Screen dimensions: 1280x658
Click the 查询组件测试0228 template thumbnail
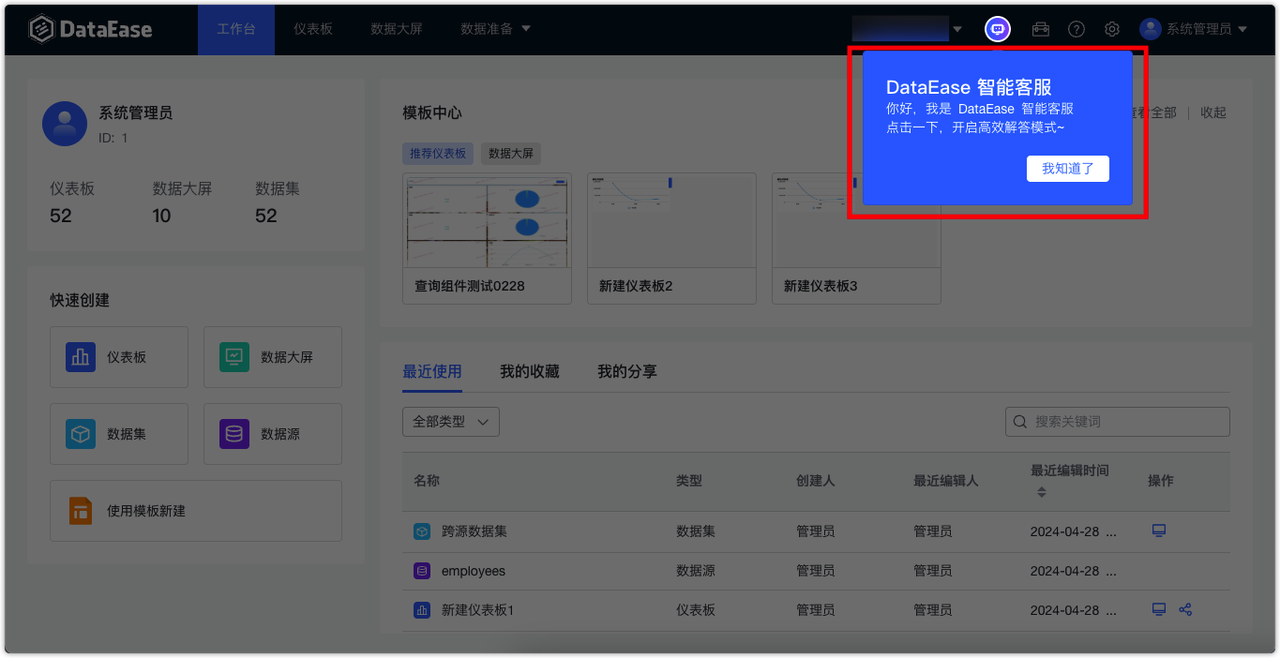click(486, 221)
